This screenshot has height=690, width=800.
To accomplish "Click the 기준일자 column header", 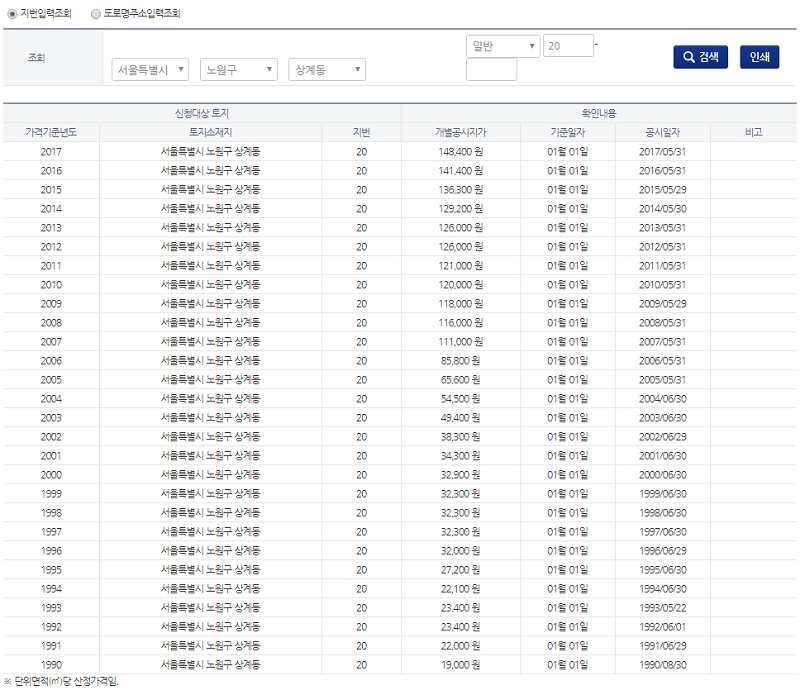I will [x=567, y=132].
